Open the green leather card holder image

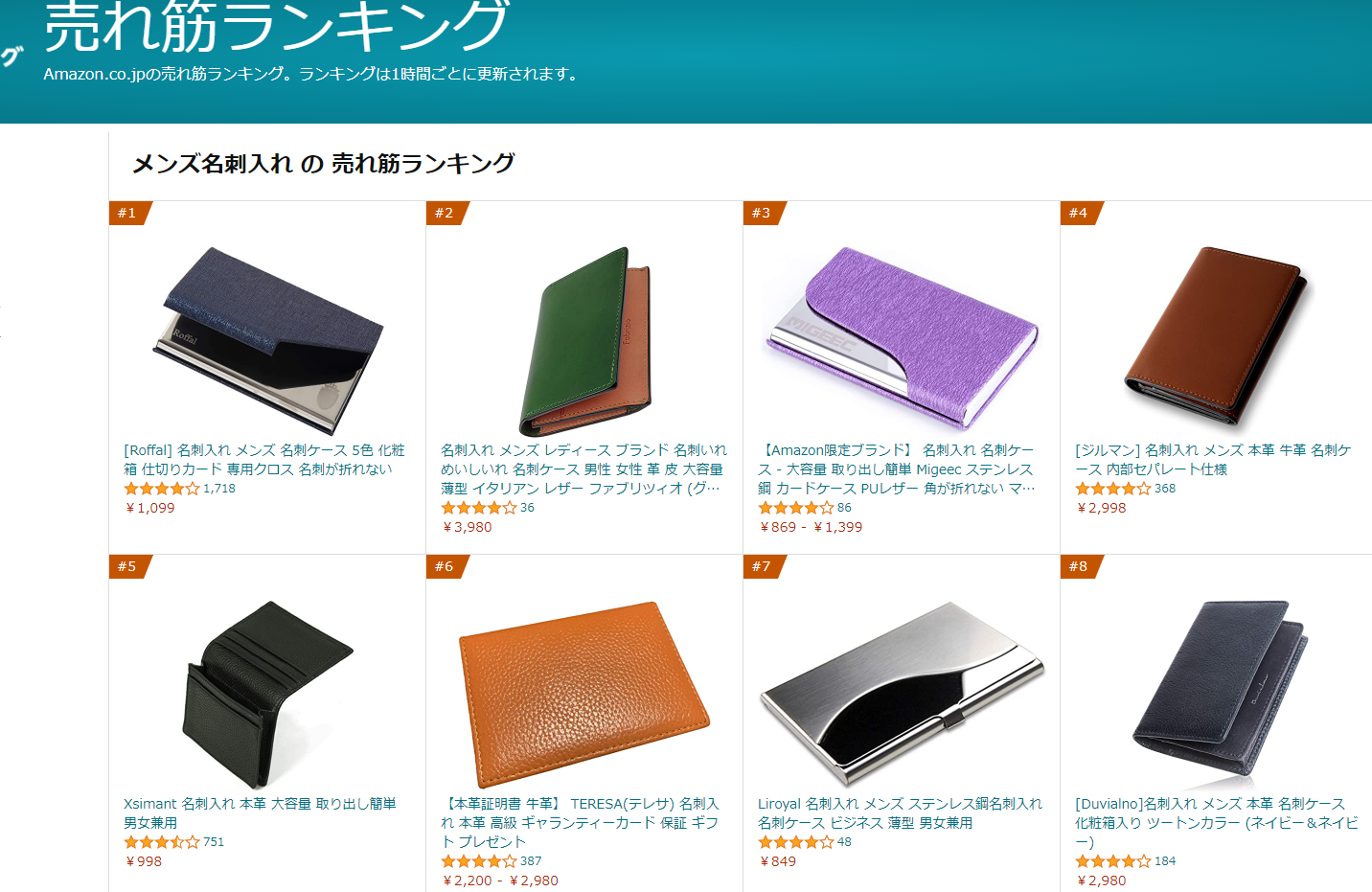tap(584, 341)
